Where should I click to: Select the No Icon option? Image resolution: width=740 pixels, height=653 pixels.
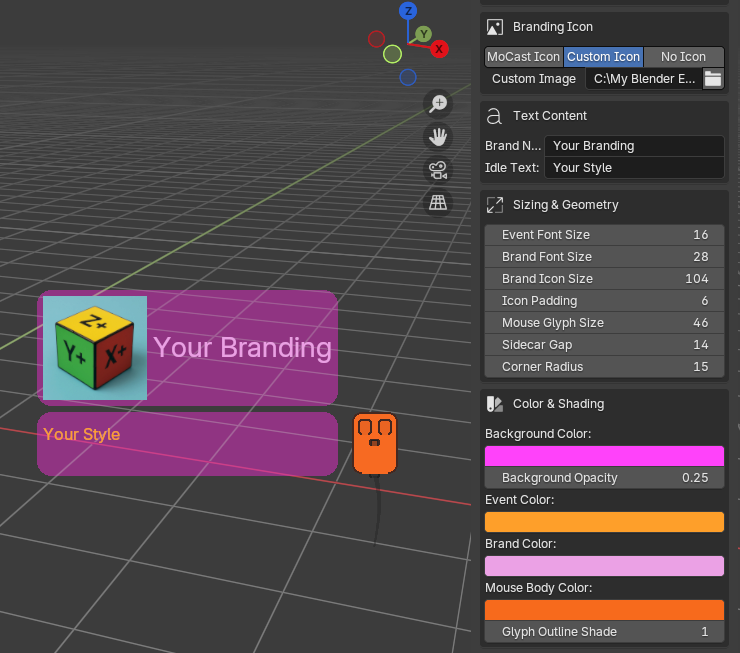click(x=684, y=57)
